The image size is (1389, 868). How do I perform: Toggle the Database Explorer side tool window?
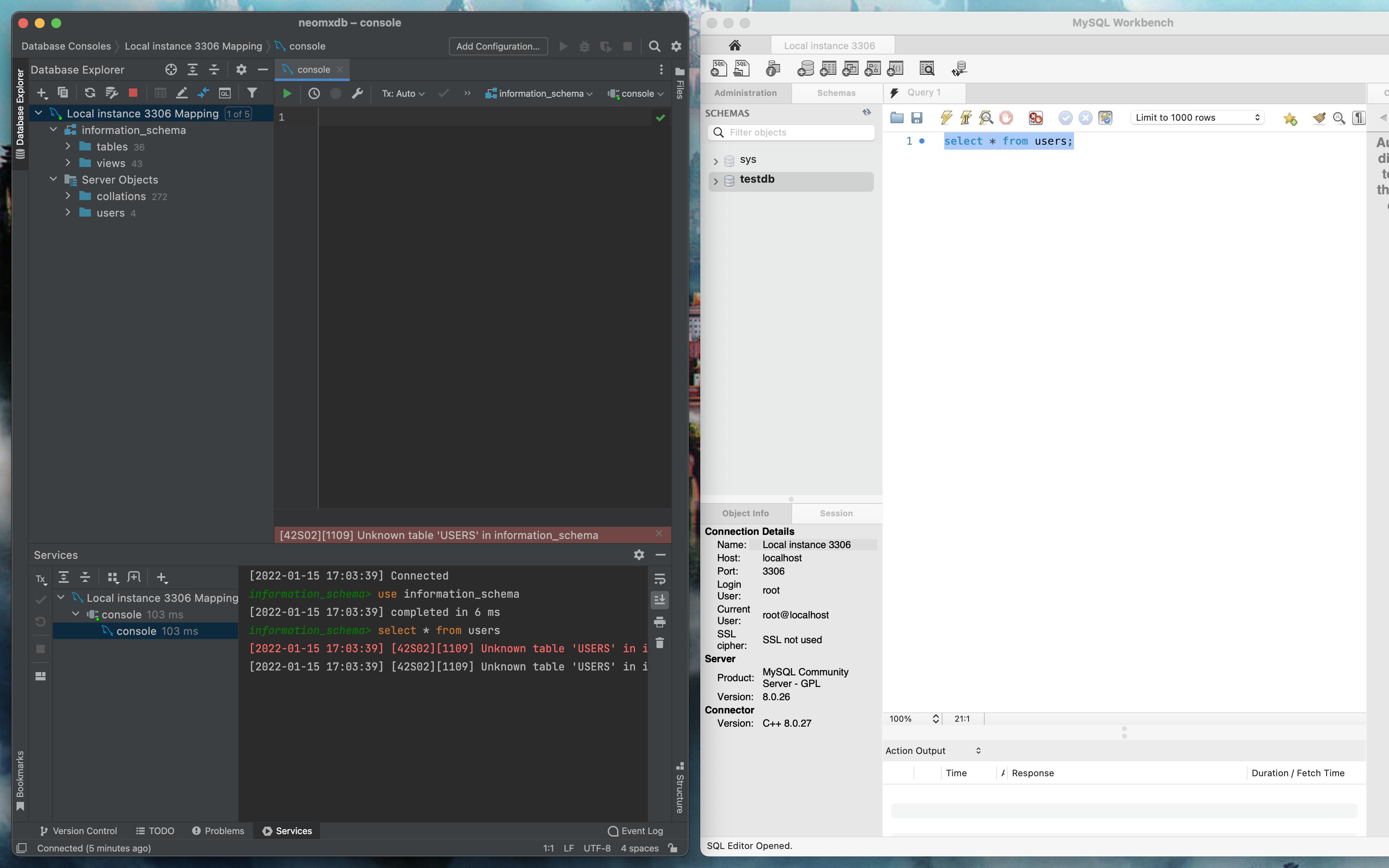20,114
